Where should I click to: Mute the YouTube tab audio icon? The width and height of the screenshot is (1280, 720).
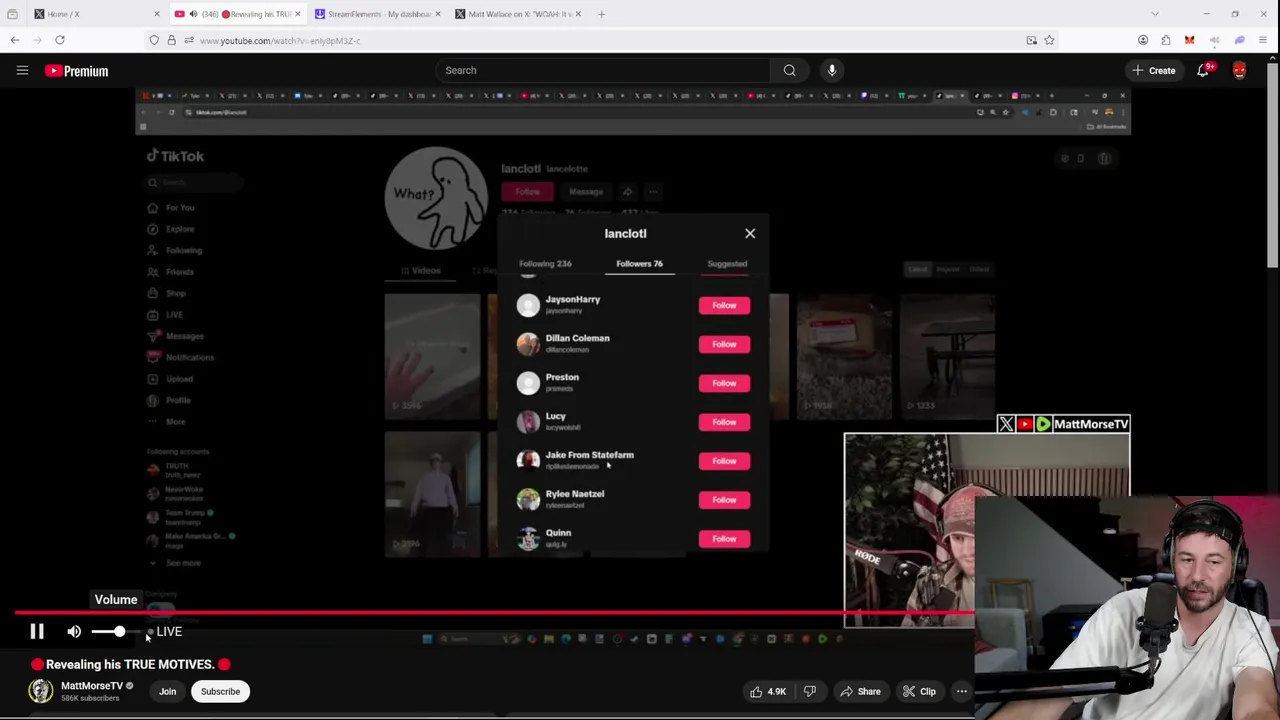[194, 14]
